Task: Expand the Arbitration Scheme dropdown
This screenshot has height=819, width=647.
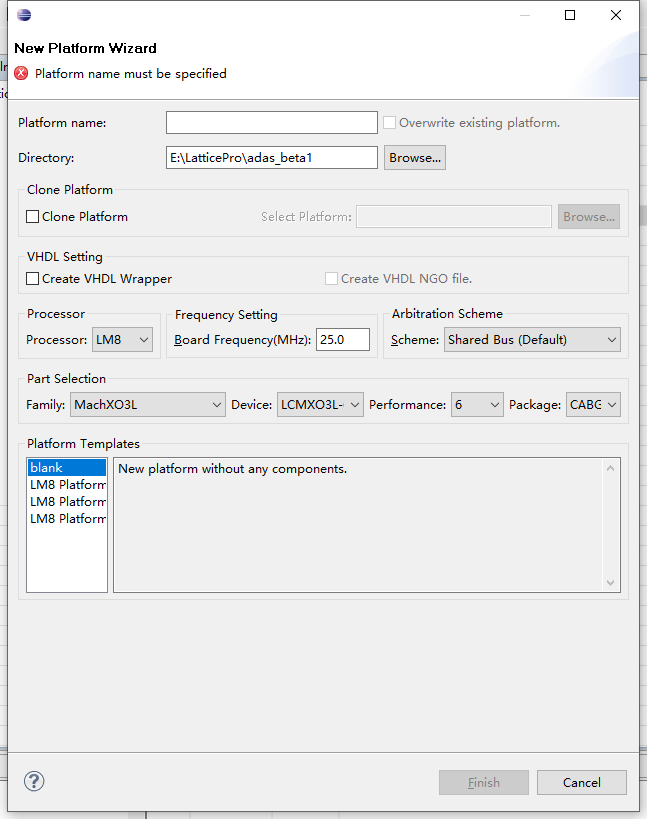Action: [532, 340]
